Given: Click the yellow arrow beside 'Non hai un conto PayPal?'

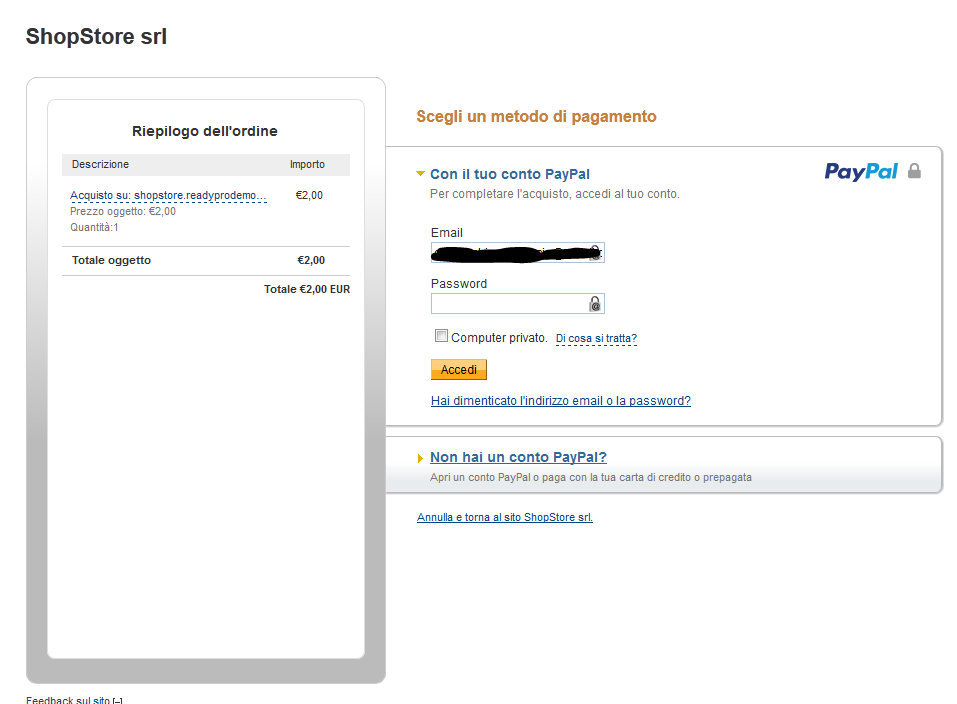Looking at the screenshot, I should (421, 459).
